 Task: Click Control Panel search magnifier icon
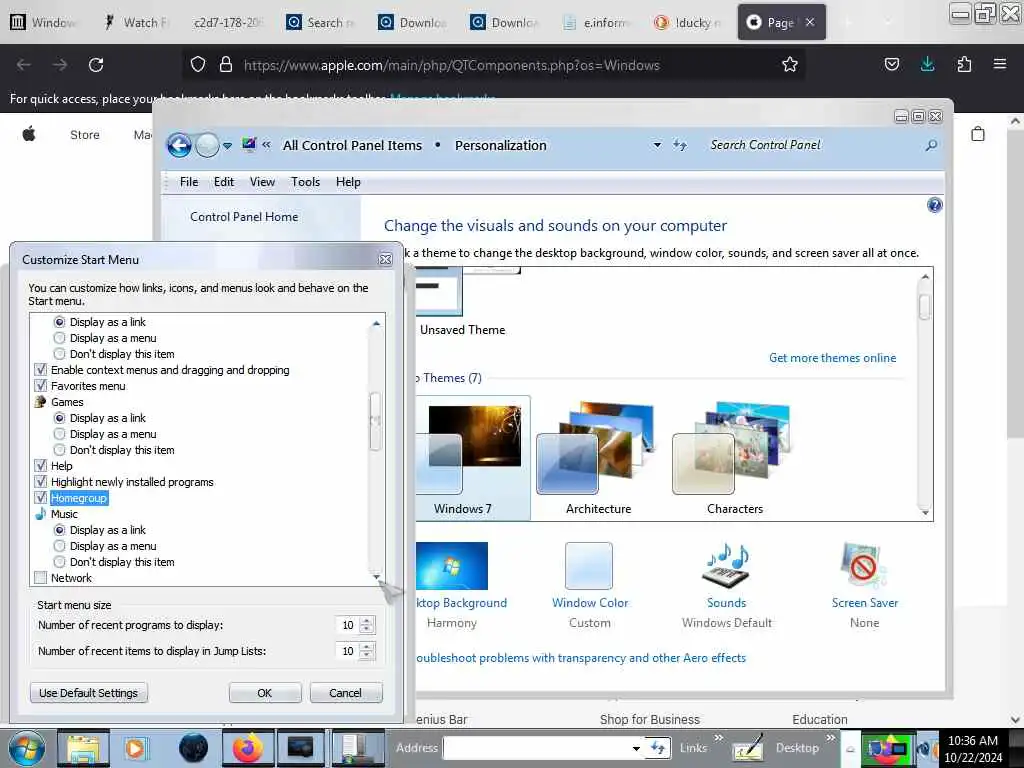point(931,145)
